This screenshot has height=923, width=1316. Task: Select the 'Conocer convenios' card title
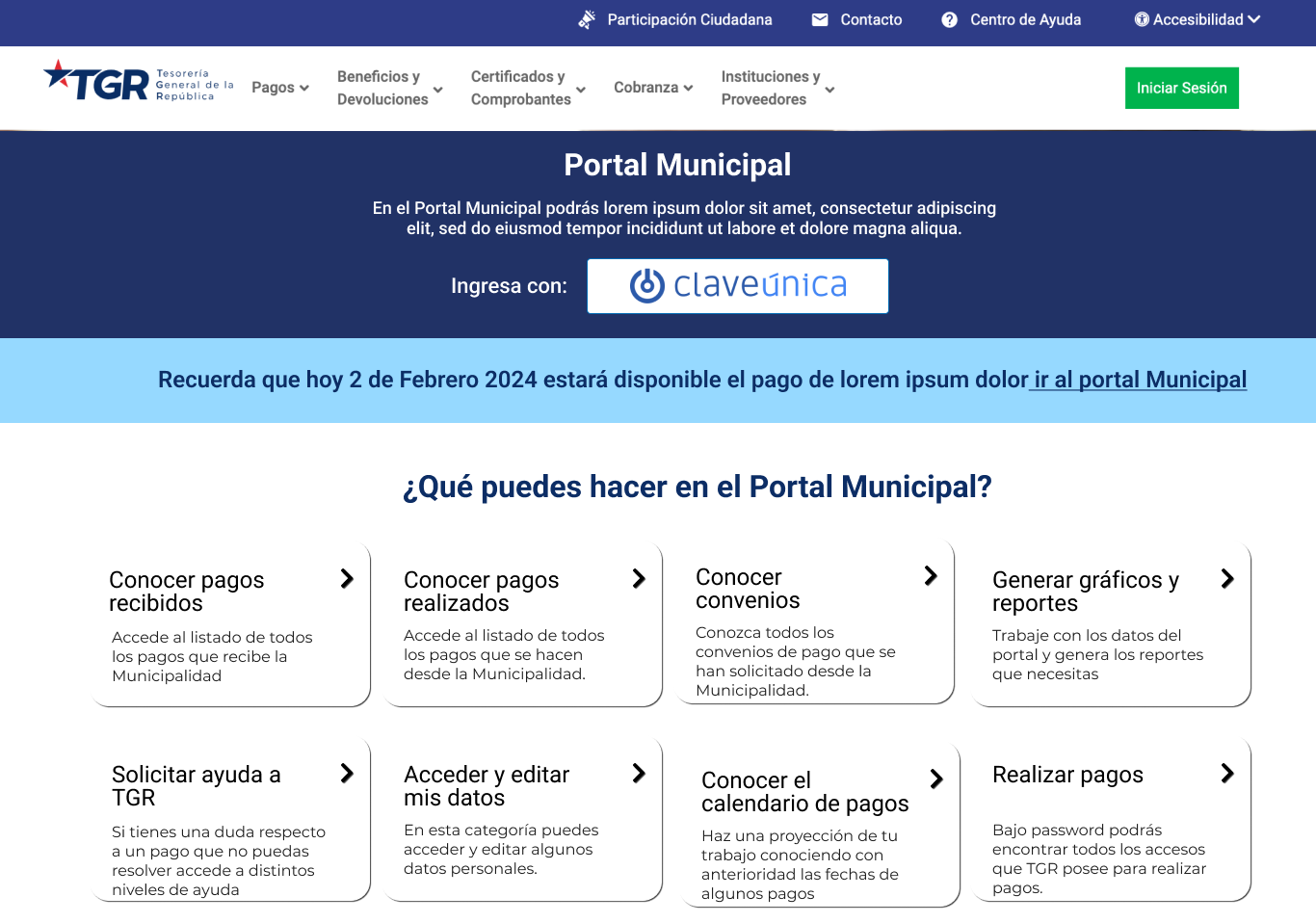748,589
